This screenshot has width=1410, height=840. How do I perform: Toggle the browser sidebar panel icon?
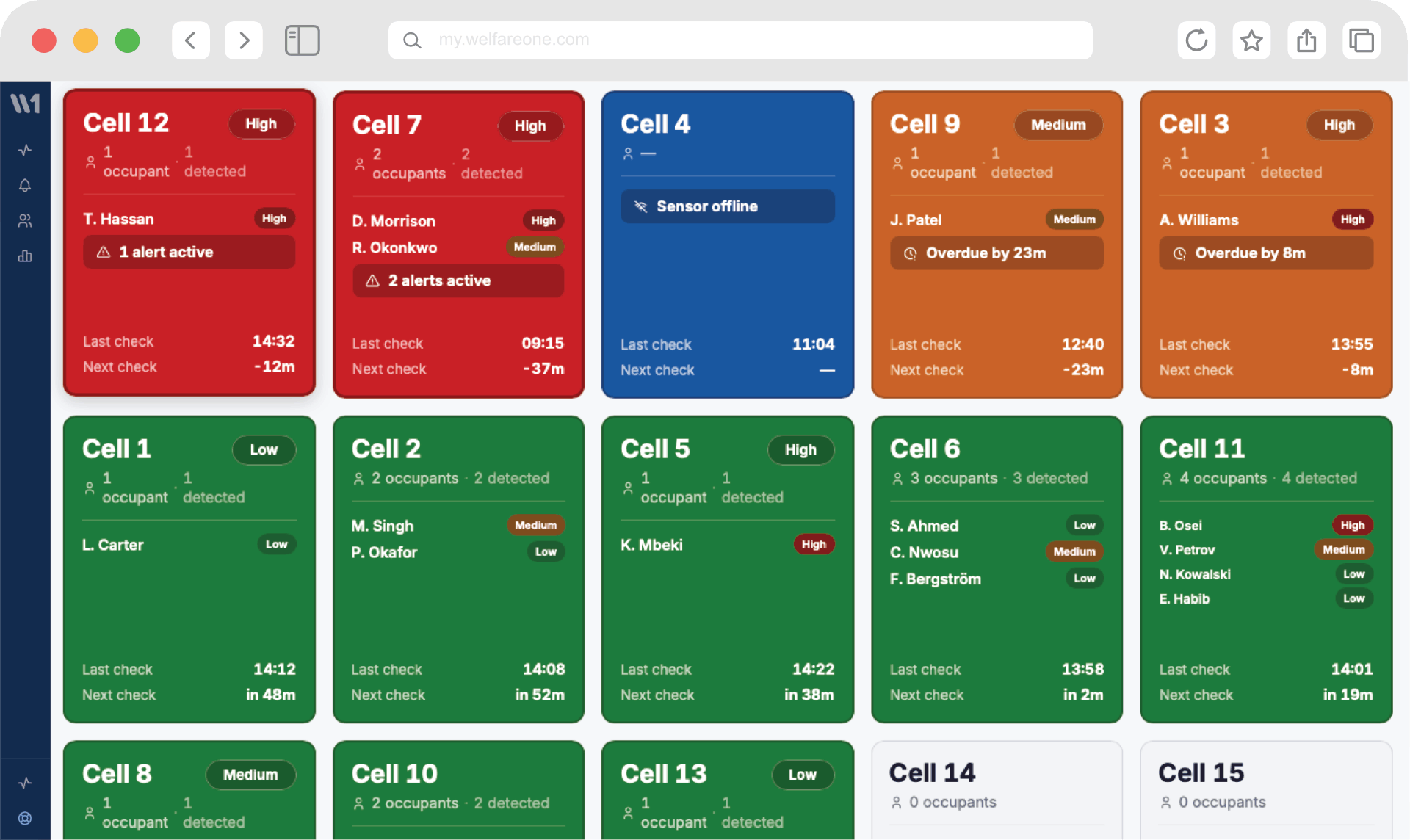point(302,40)
